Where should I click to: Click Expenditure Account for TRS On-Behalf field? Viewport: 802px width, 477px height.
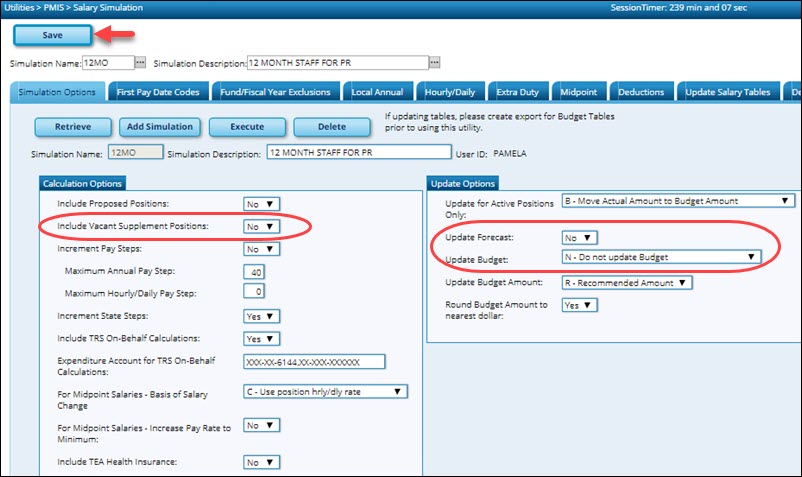(314, 362)
